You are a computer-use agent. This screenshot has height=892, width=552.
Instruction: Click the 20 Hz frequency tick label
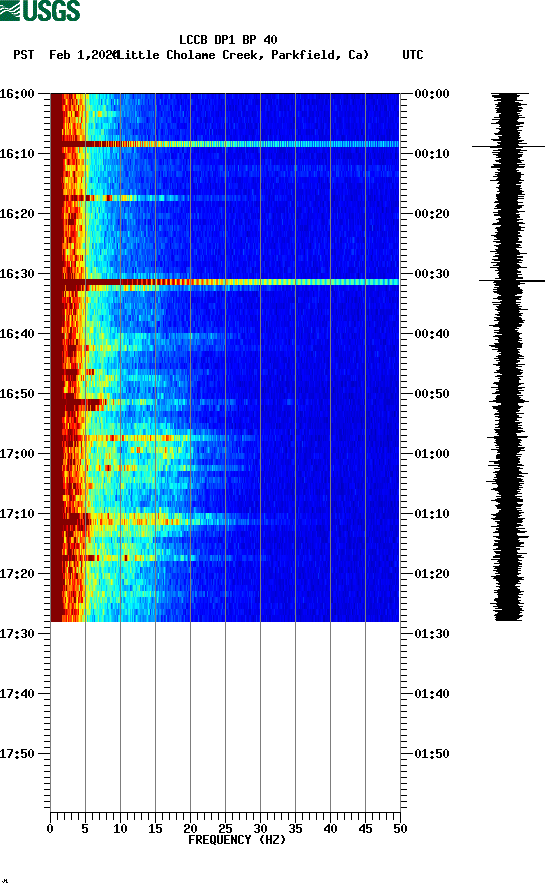pos(190,829)
